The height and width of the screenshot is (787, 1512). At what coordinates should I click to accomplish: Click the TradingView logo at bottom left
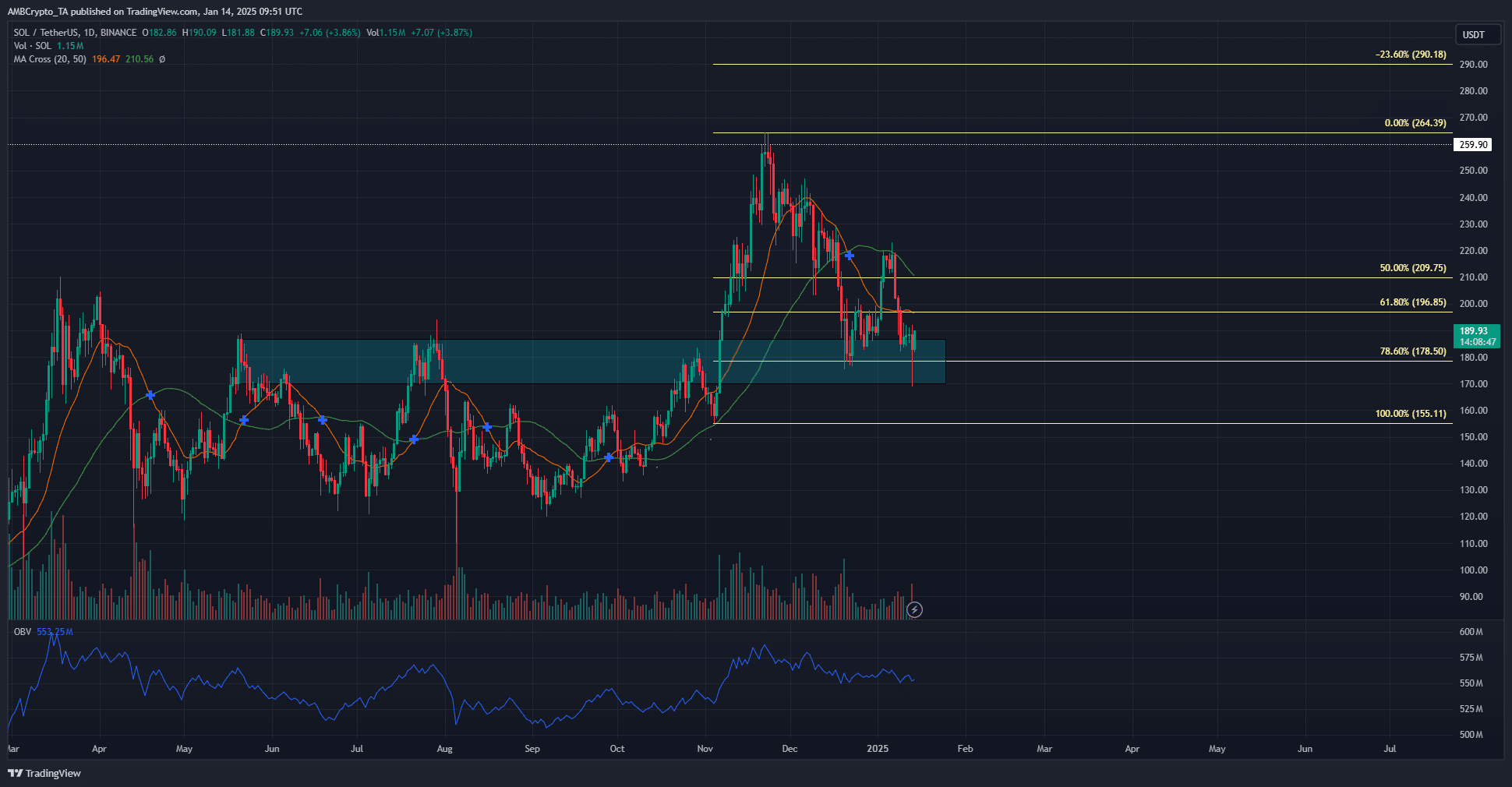[x=44, y=773]
